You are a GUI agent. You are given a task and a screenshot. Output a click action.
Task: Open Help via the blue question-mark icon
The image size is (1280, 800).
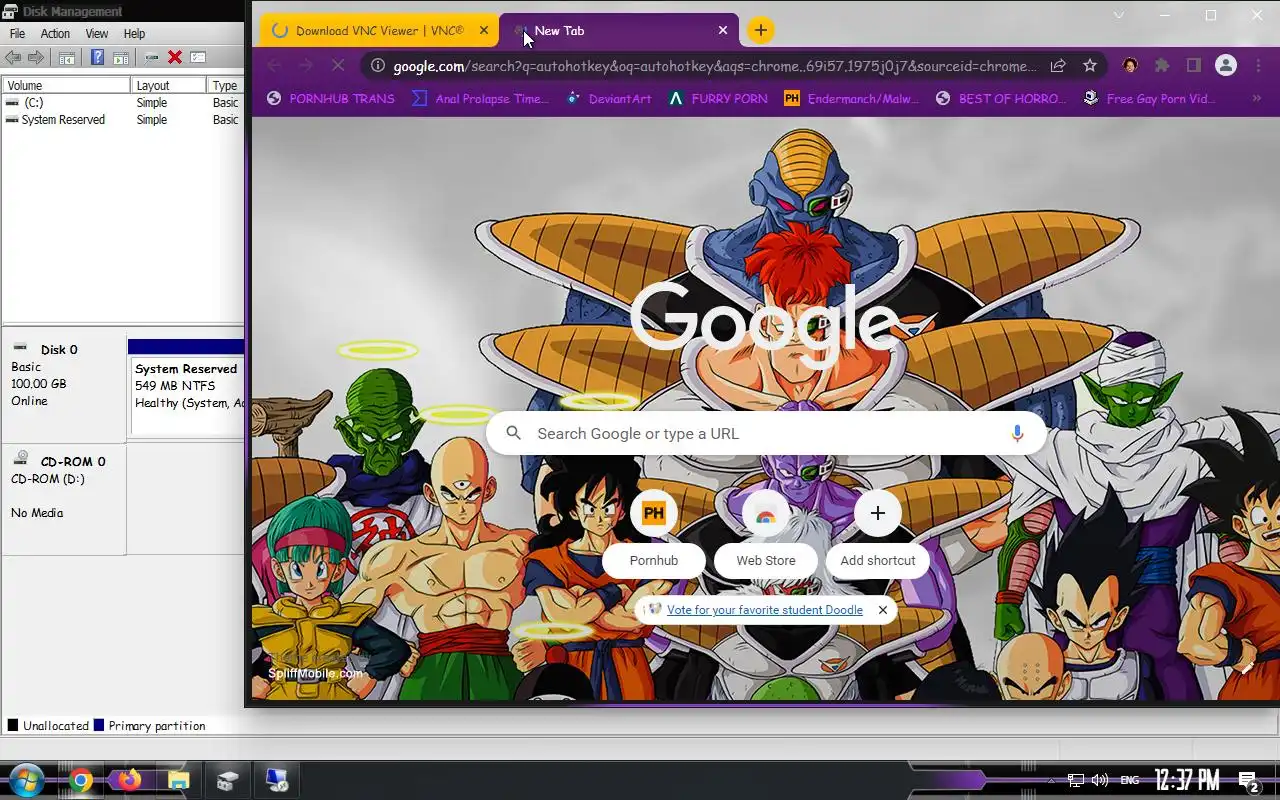(x=97, y=58)
